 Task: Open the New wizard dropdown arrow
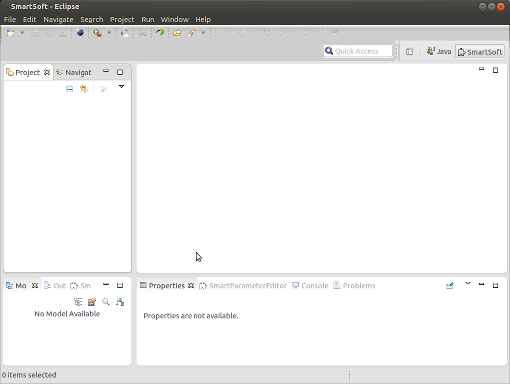pos(22,33)
